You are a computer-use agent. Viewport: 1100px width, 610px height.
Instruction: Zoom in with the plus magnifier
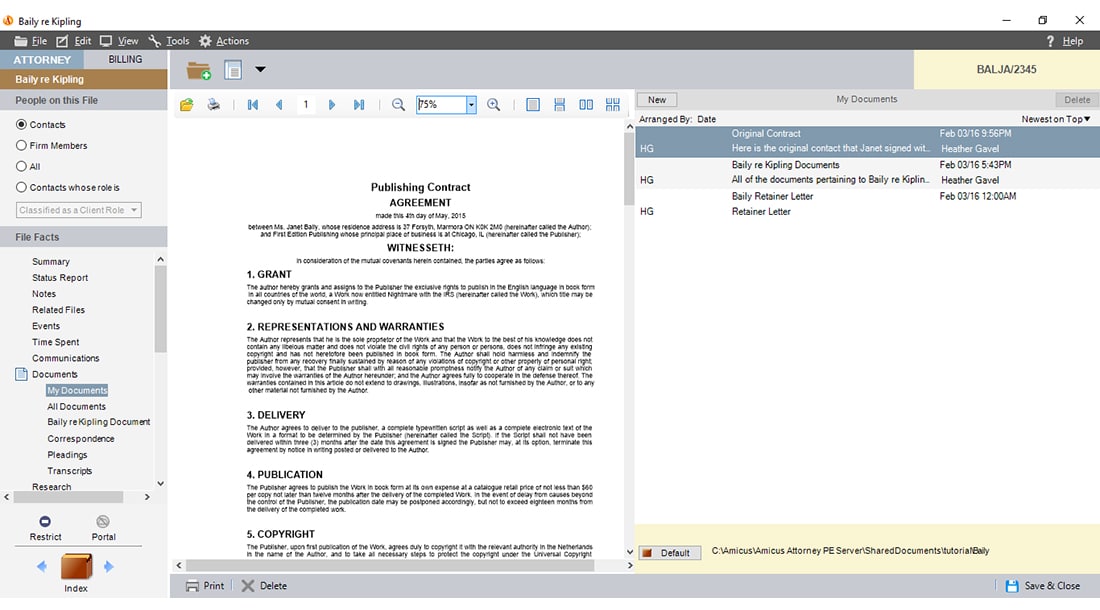pyautogui.click(x=494, y=105)
